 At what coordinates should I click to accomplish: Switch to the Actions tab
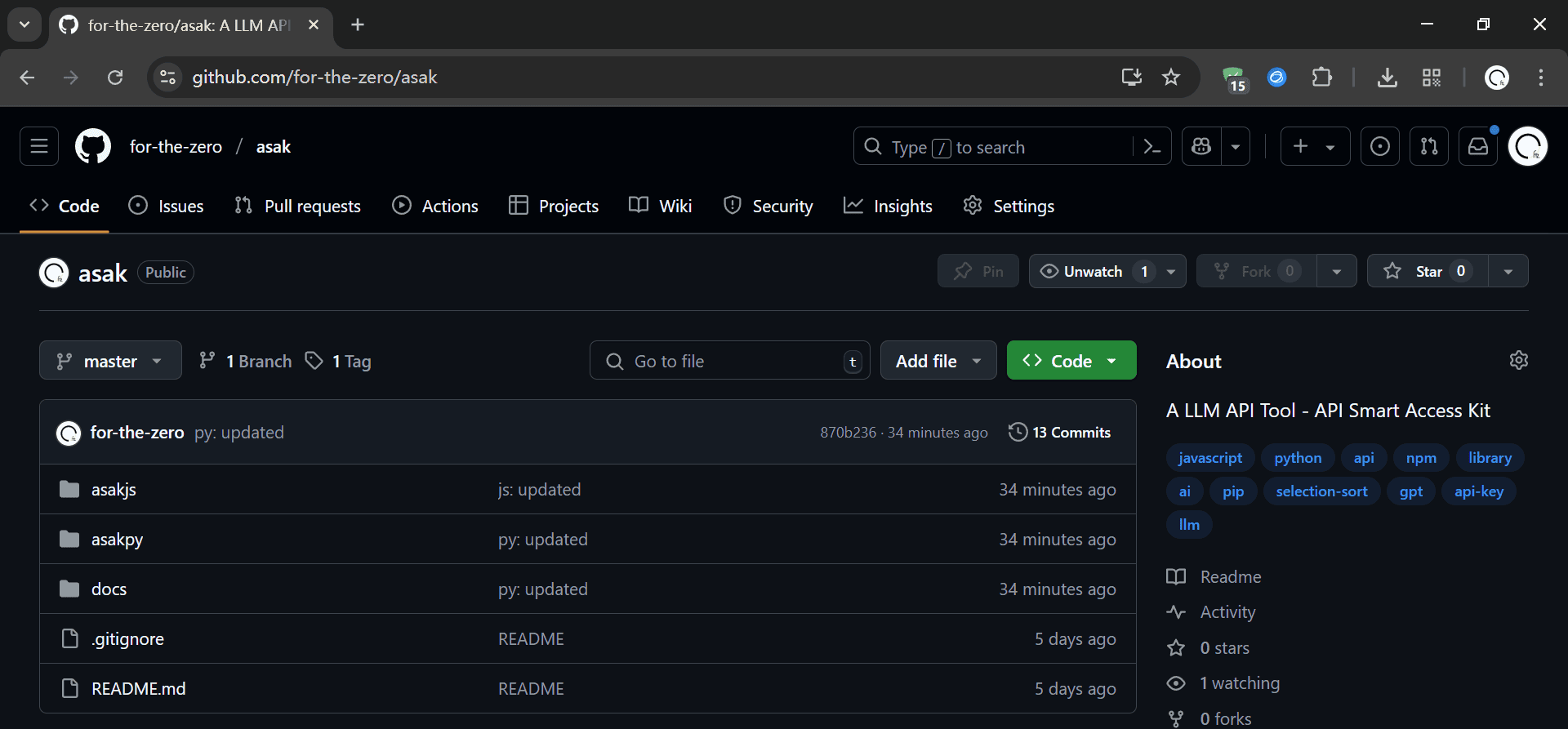pos(435,206)
